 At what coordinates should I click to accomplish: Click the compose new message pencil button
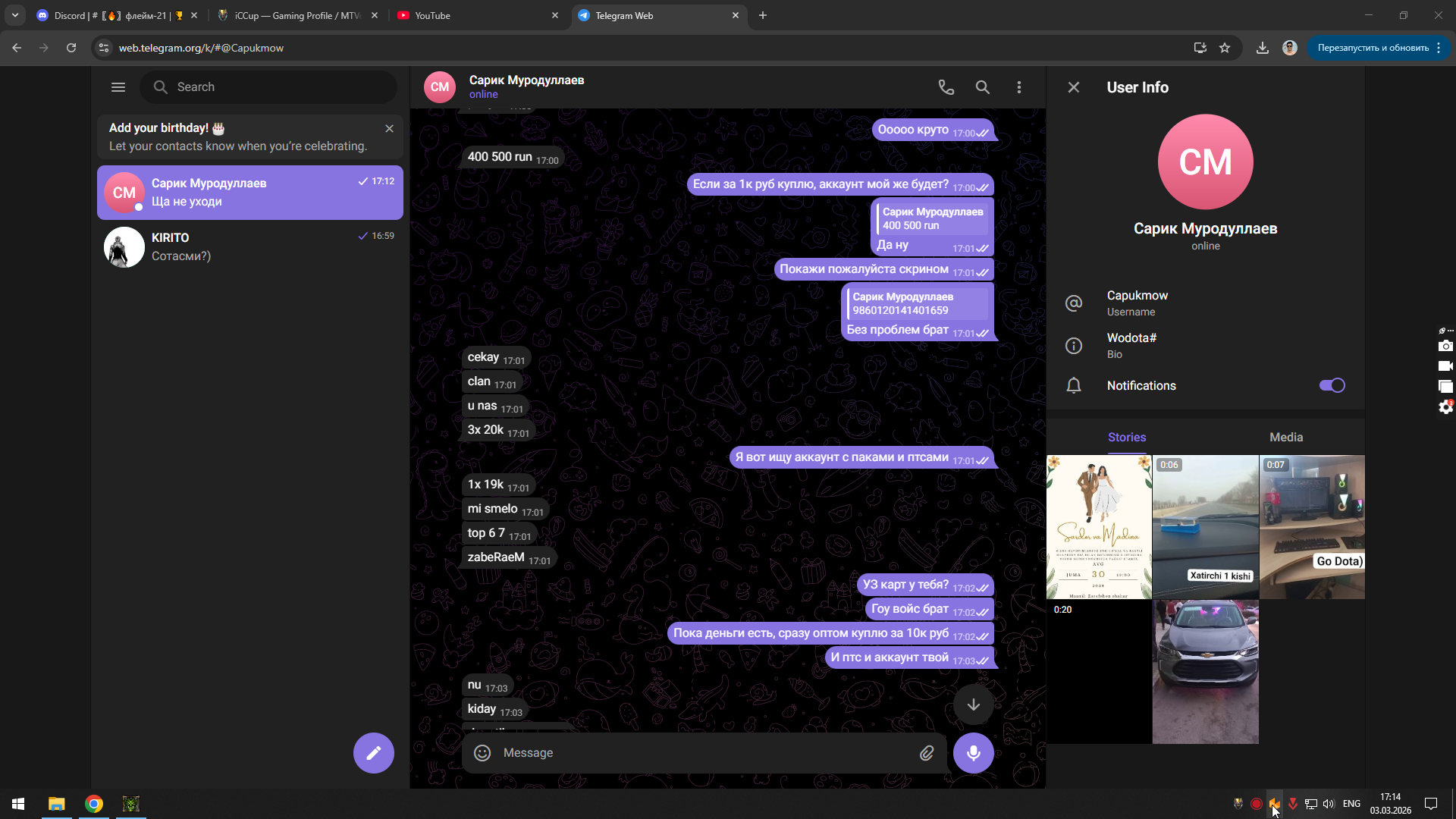(x=373, y=752)
